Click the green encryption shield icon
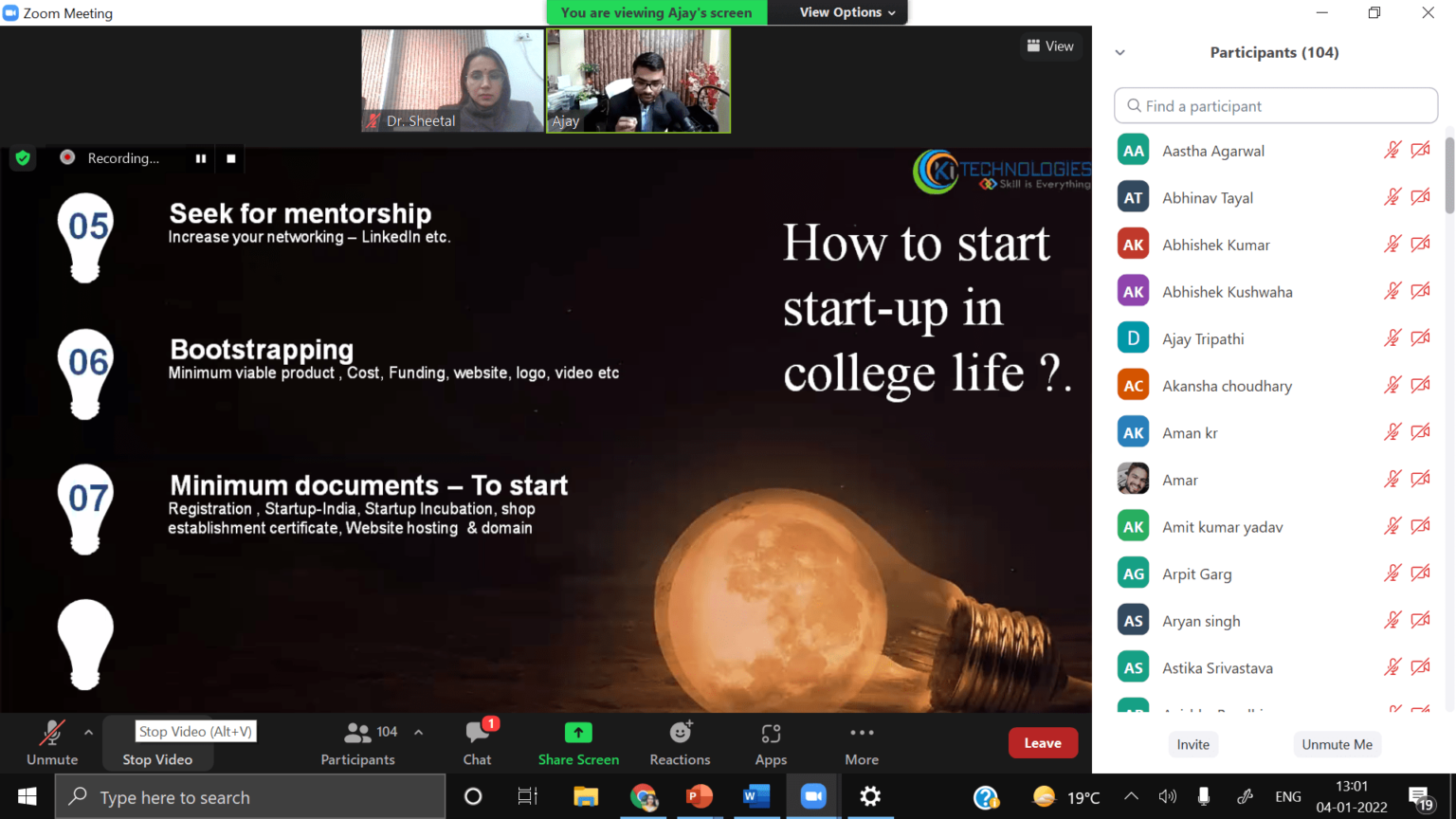 coord(23,158)
